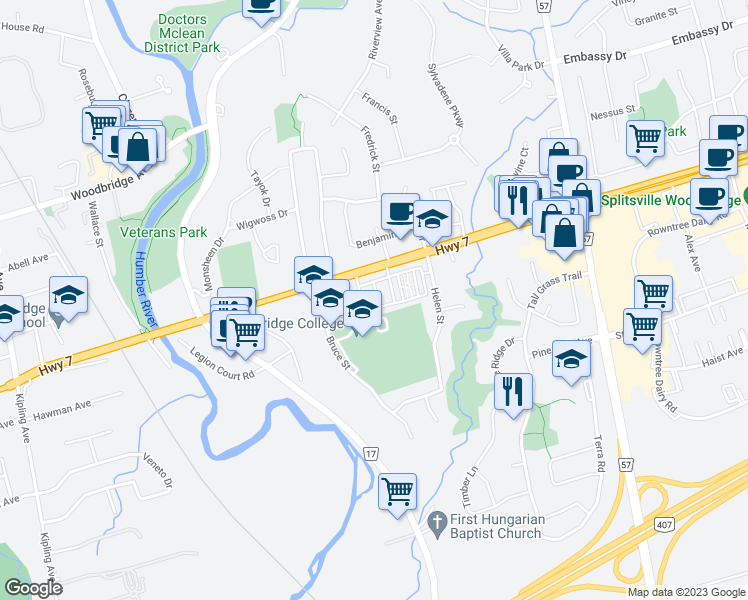Click the coffee cup marker at top near Doctors Mclean Park

click(261, 7)
